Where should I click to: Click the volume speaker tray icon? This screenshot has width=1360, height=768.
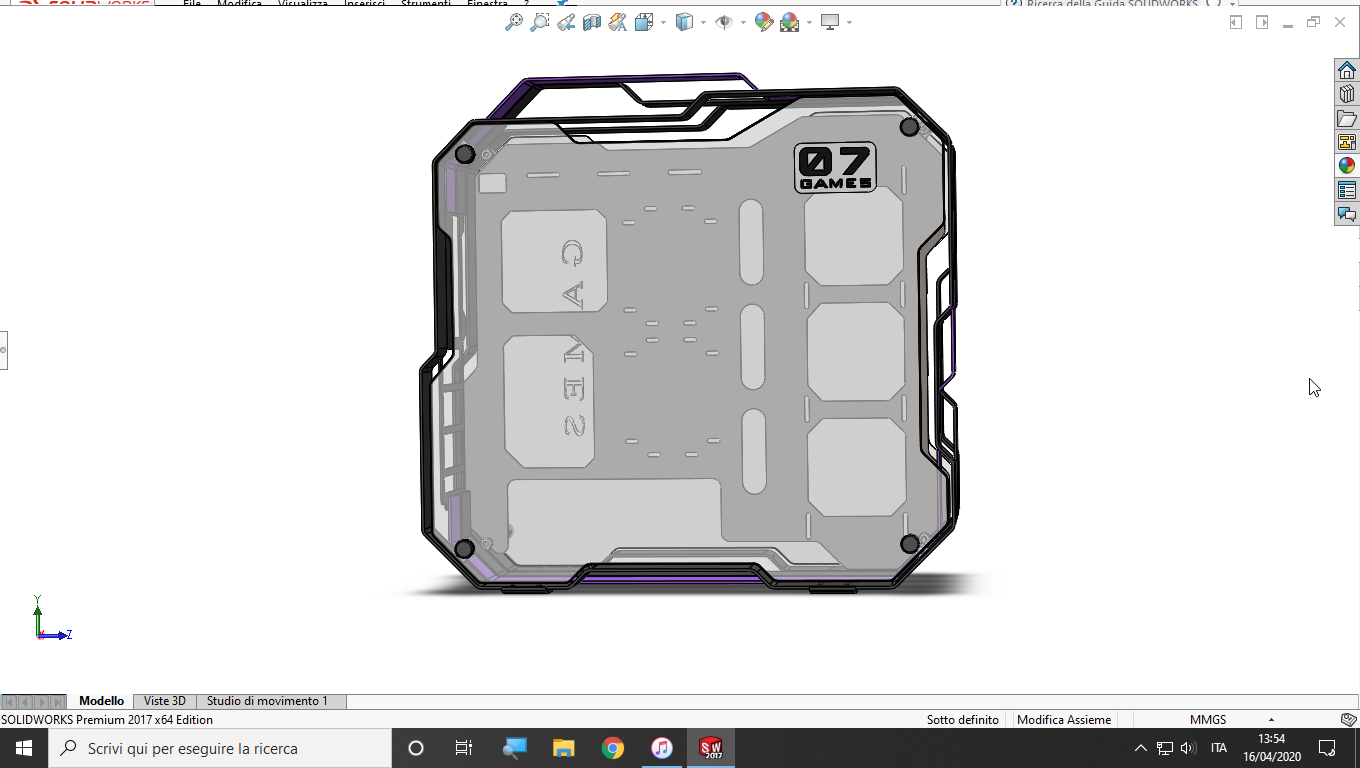tap(1188, 748)
